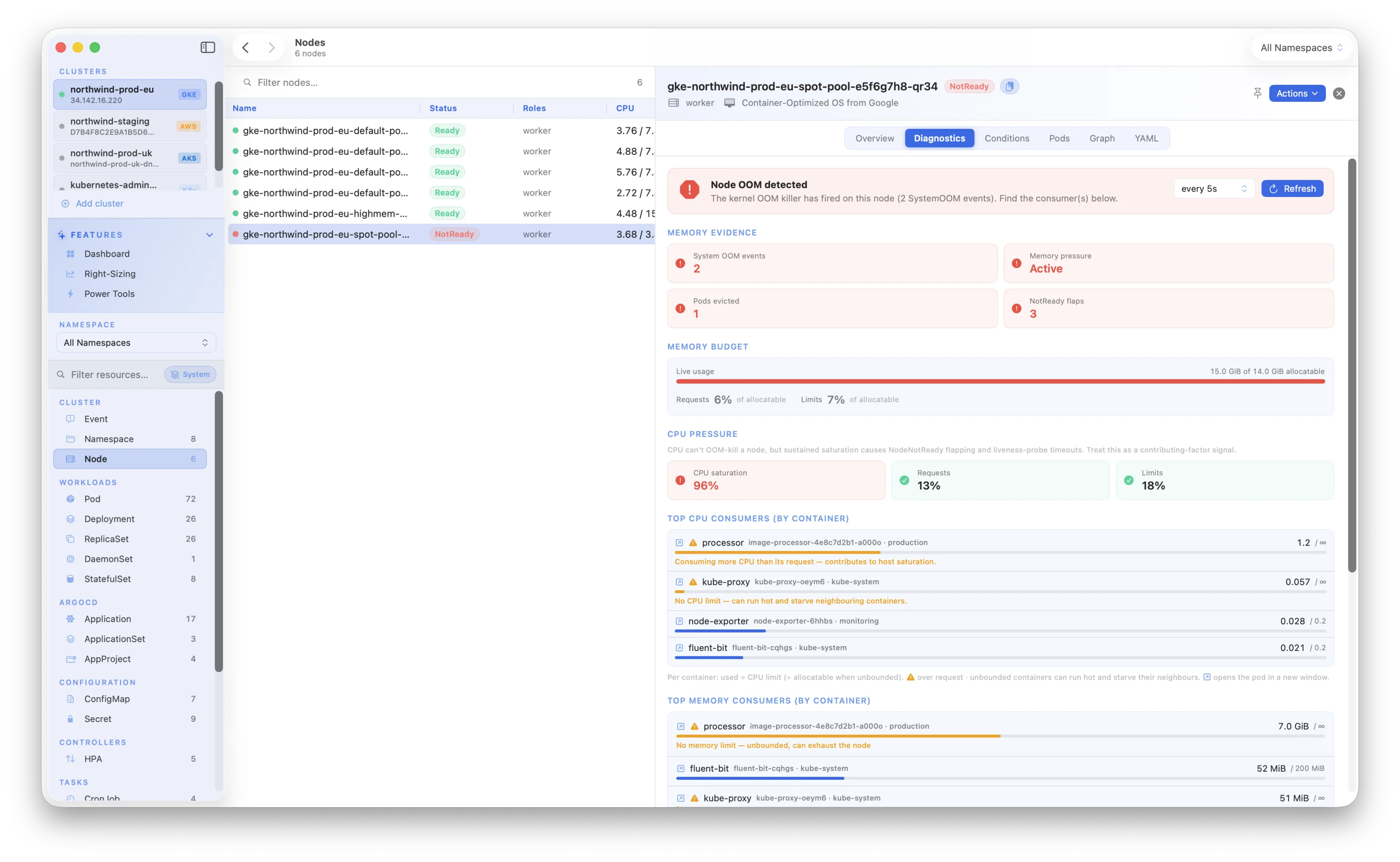
Task: Select Event resource in sidebar
Action: coord(130,419)
